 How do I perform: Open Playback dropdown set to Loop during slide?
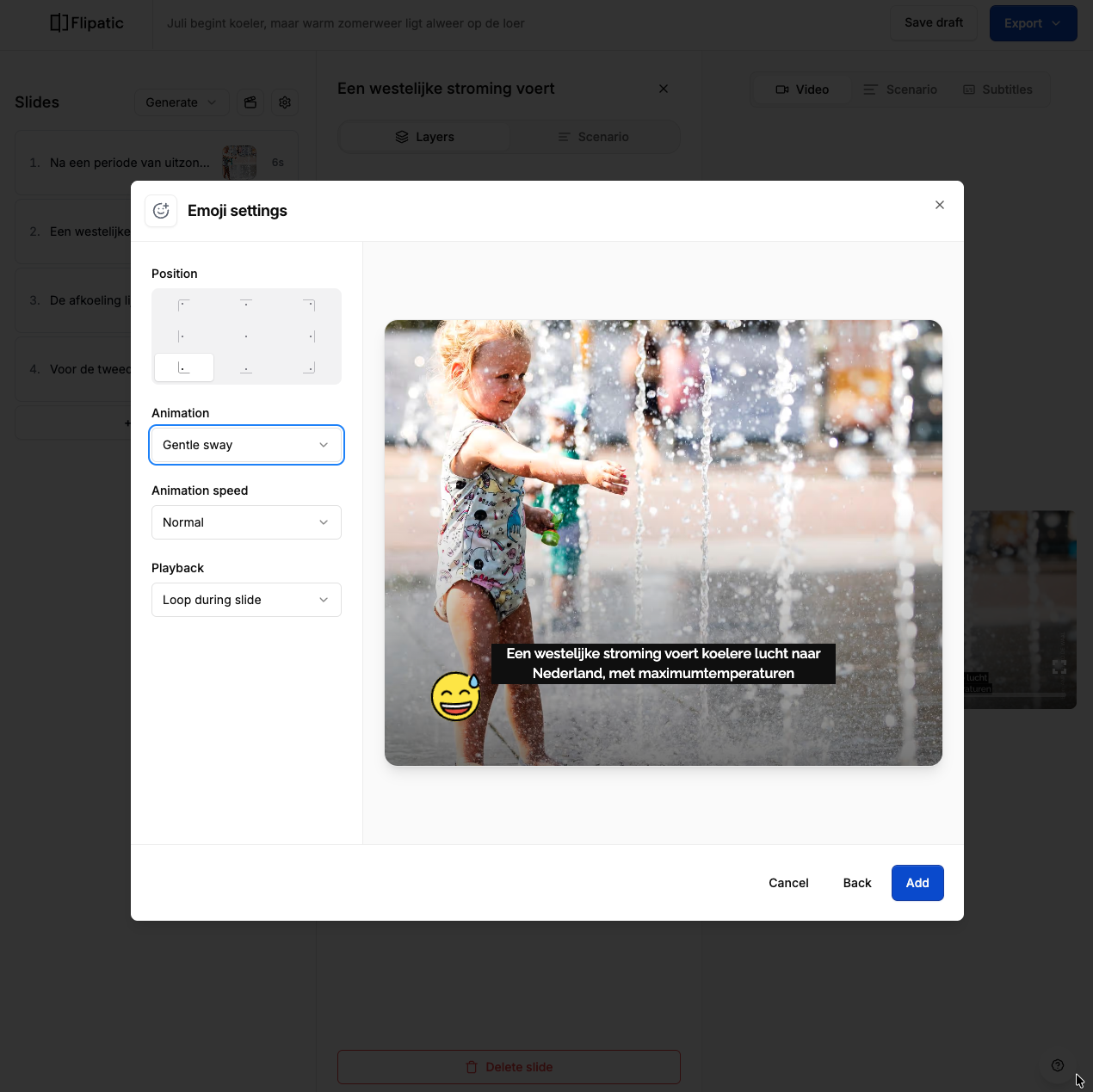click(x=246, y=600)
